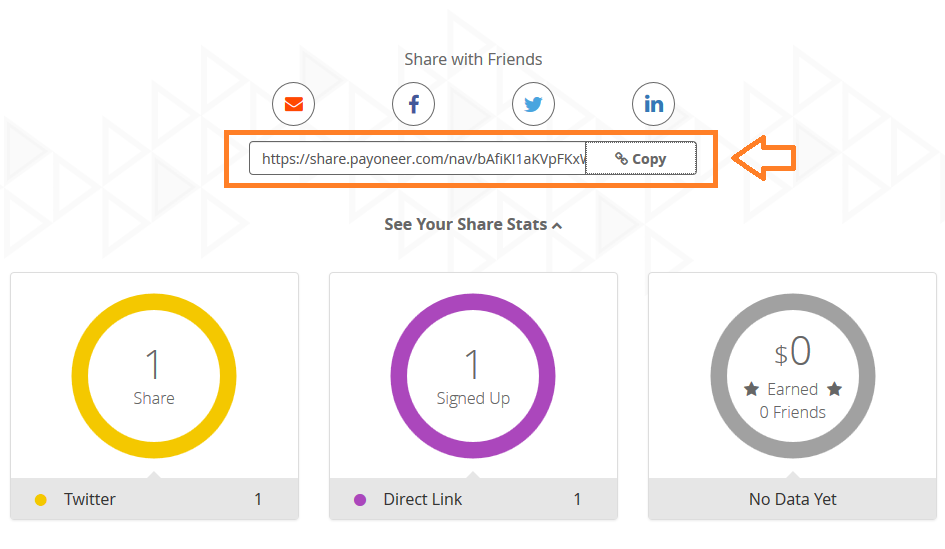Share on Facebook icon

pos(413,104)
